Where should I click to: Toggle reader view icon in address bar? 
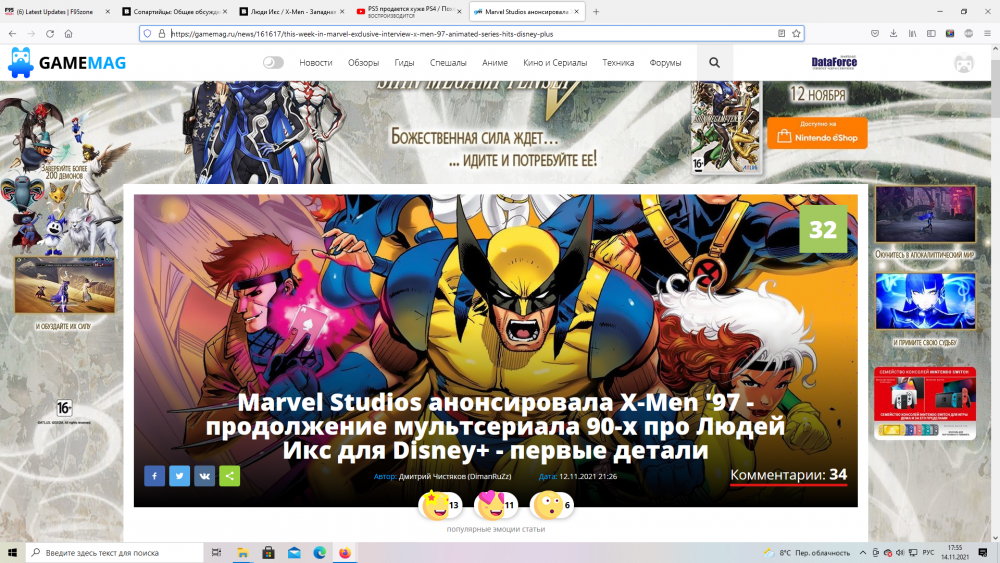click(x=781, y=34)
